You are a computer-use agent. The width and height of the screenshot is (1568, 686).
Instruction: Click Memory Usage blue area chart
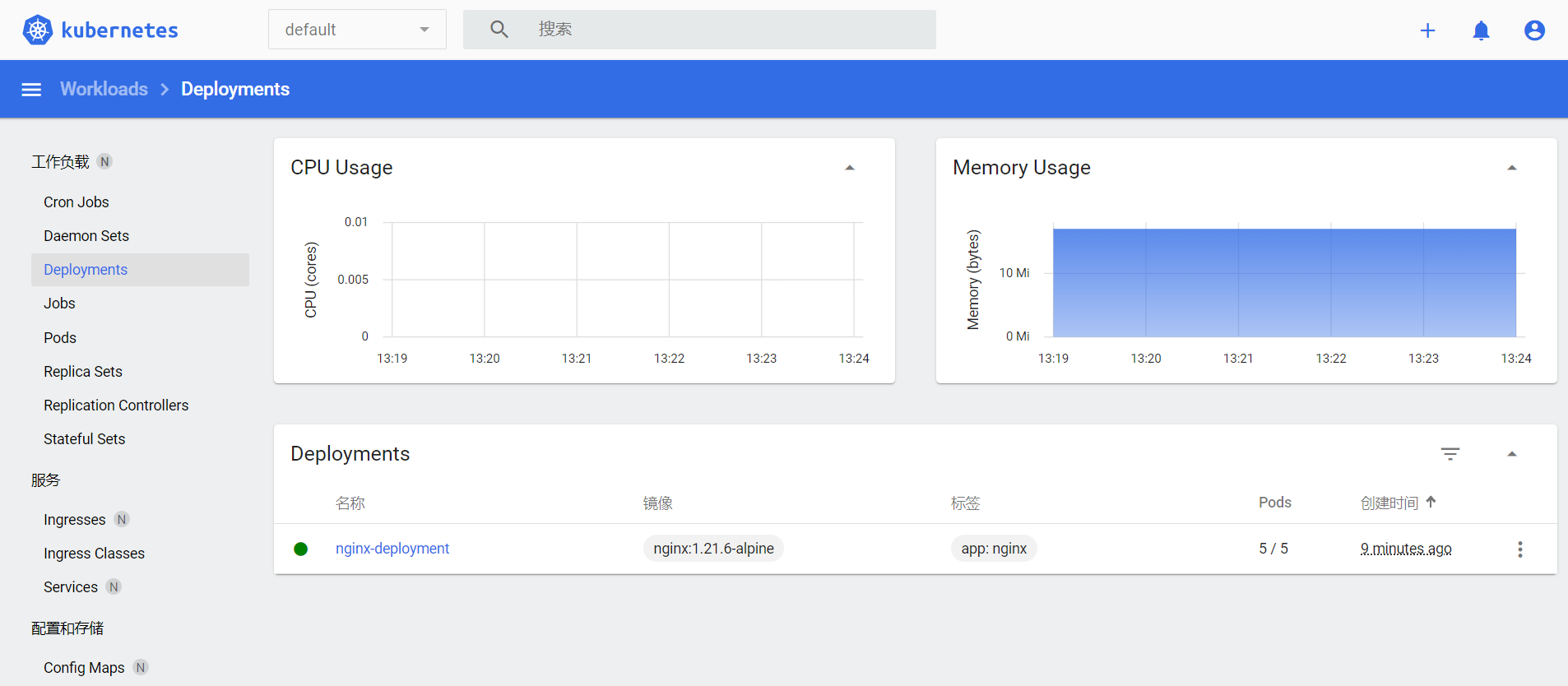click(x=1284, y=283)
